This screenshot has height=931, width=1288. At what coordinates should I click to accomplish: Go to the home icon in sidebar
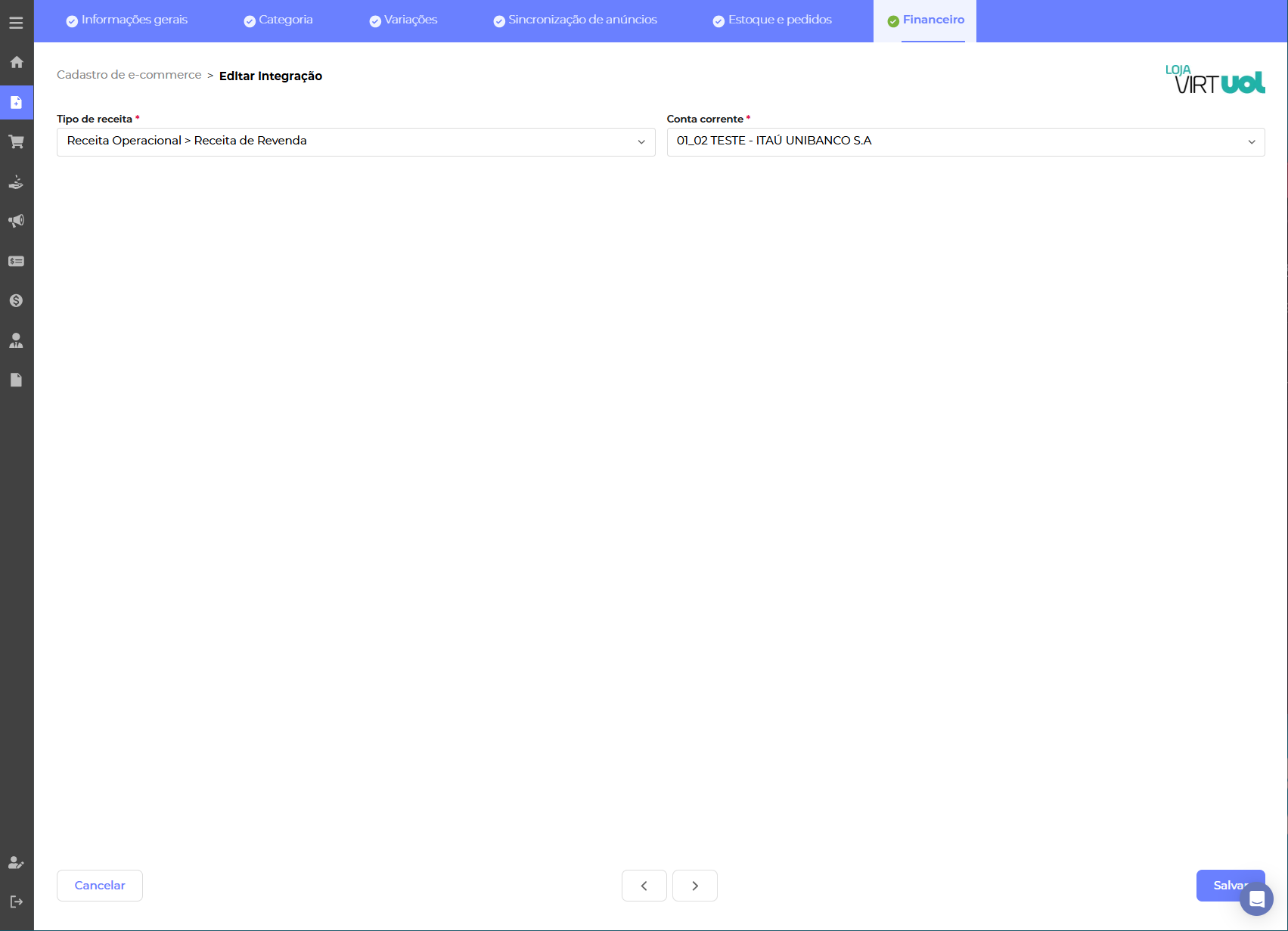click(x=16, y=62)
